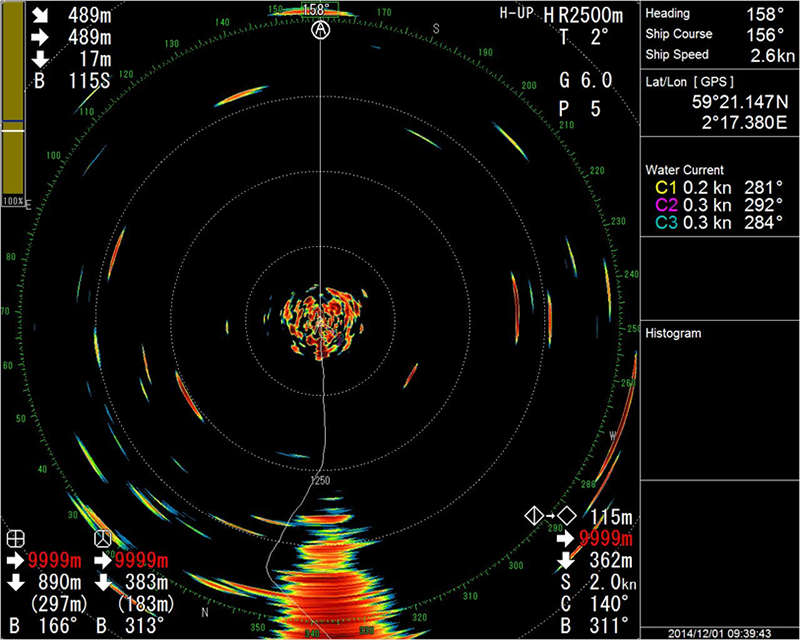Open the Water Current panel
The width and height of the screenshot is (800, 640).
click(684, 170)
